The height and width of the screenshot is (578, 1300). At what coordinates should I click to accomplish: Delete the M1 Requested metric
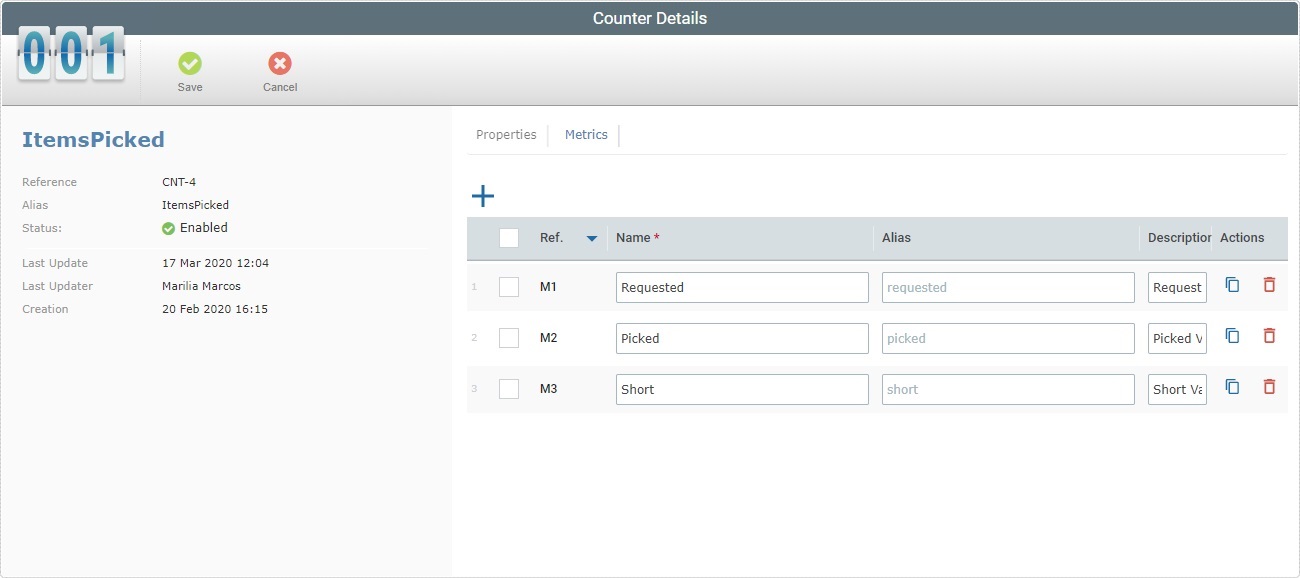pos(1269,285)
